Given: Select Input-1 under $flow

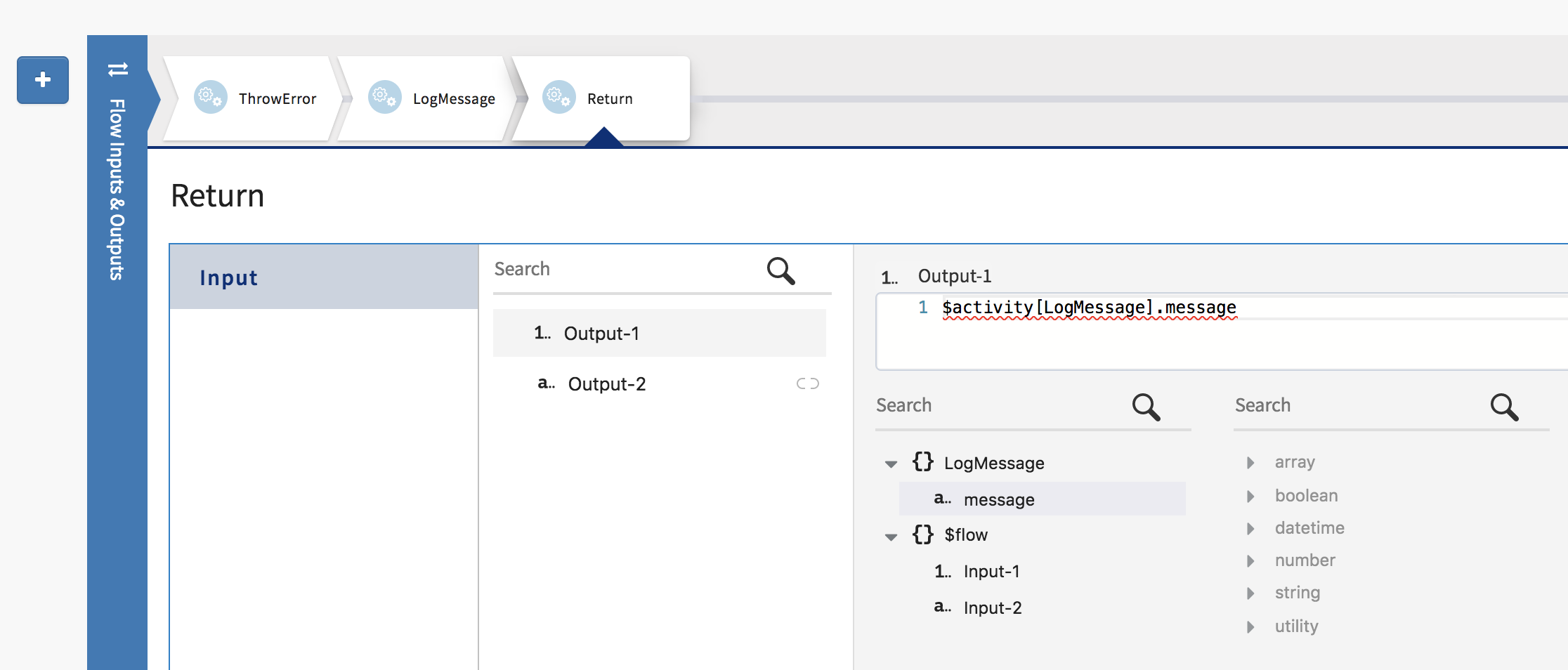Looking at the screenshot, I should coord(991,572).
